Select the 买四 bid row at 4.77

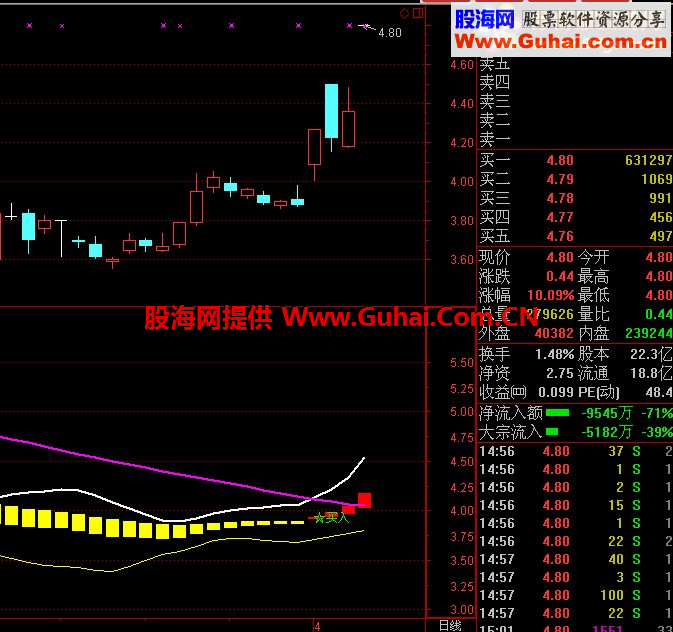pos(575,217)
